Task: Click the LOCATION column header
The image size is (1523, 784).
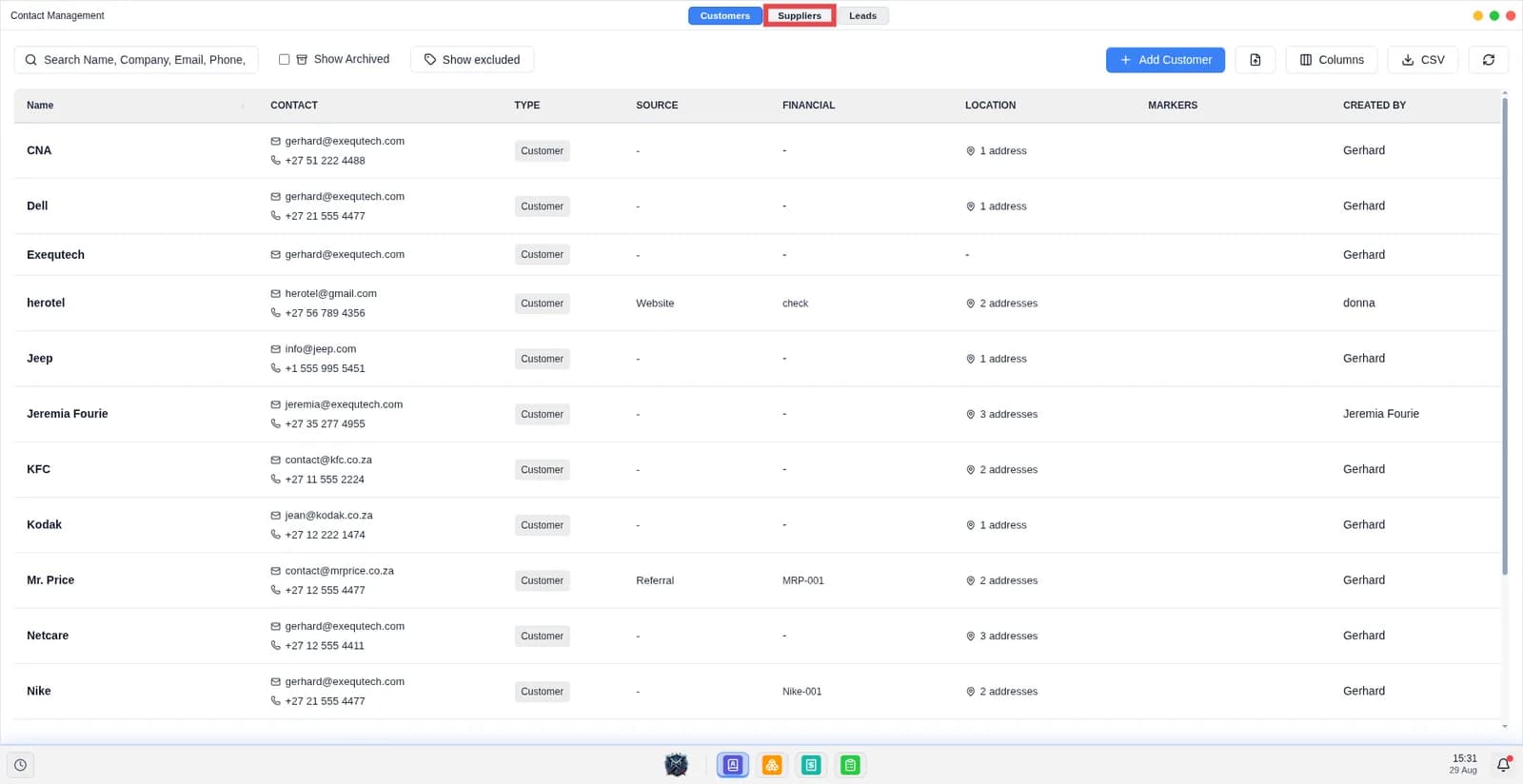Action: [x=990, y=106]
